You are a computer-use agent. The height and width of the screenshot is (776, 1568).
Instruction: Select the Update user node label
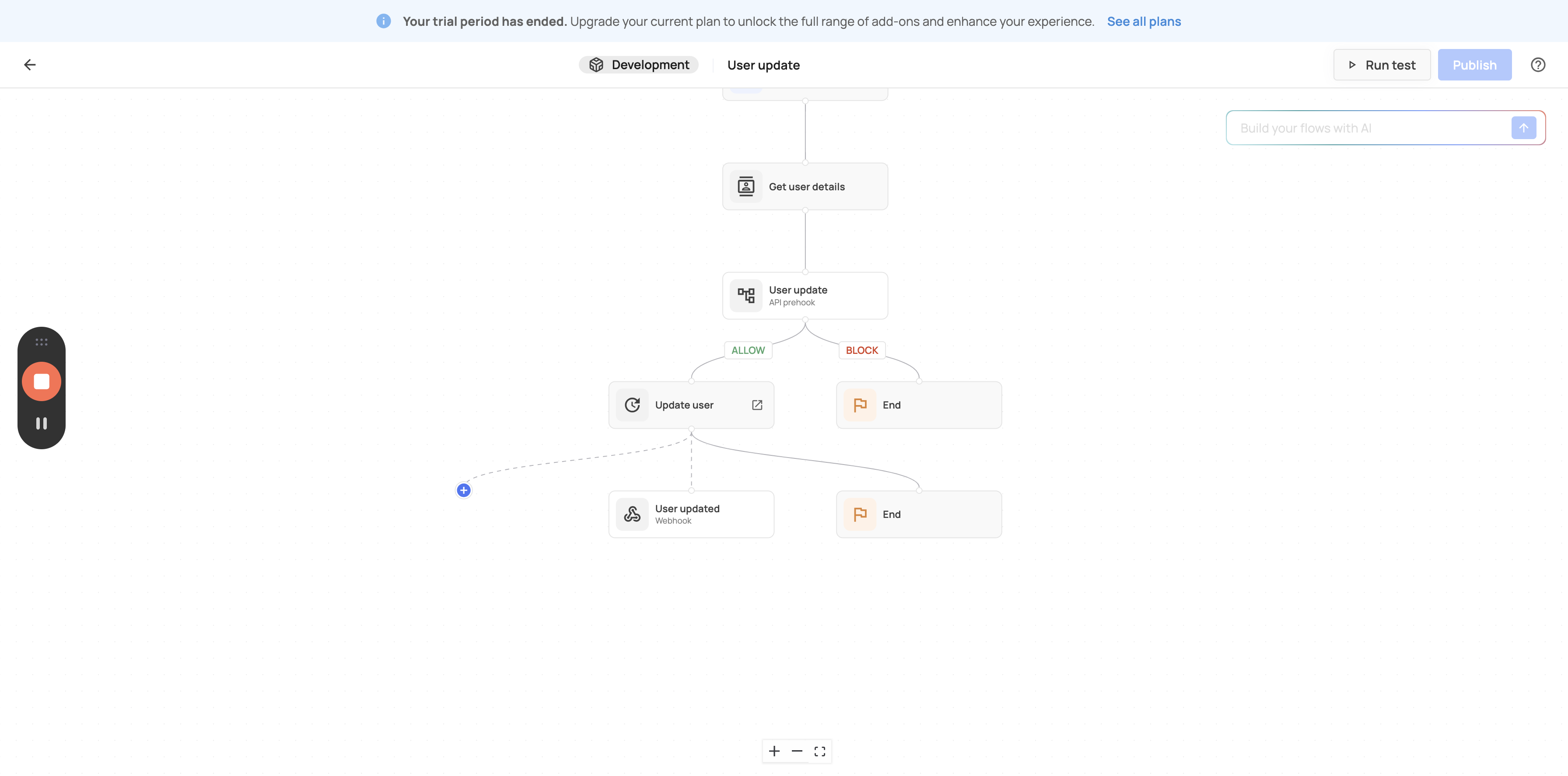(x=684, y=405)
